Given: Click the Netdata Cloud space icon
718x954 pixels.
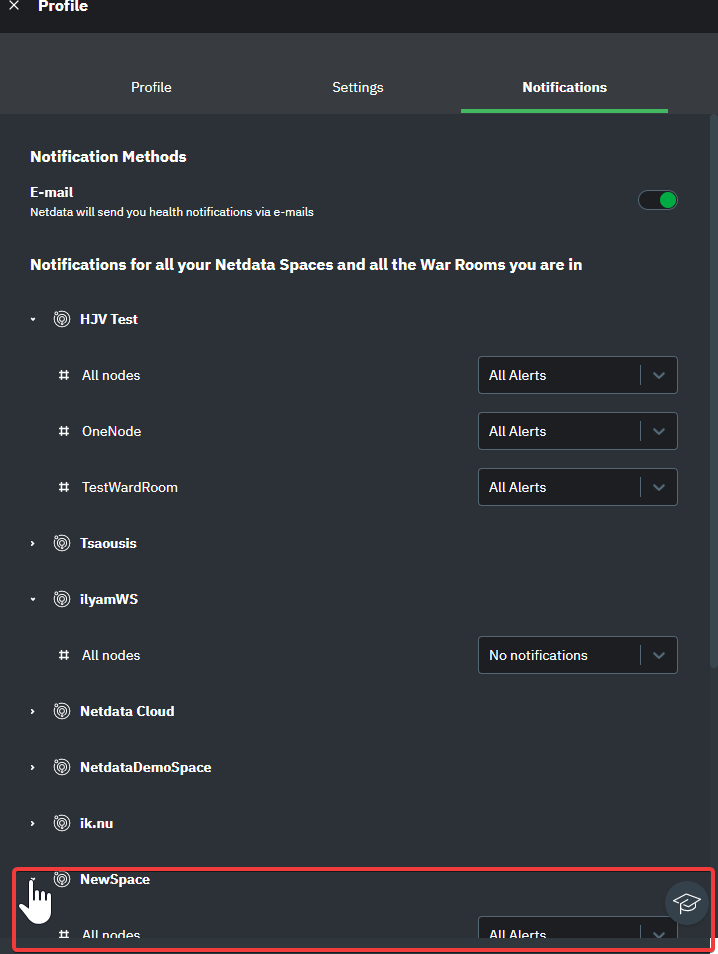Looking at the screenshot, I should pyautogui.click(x=61, y=711).
